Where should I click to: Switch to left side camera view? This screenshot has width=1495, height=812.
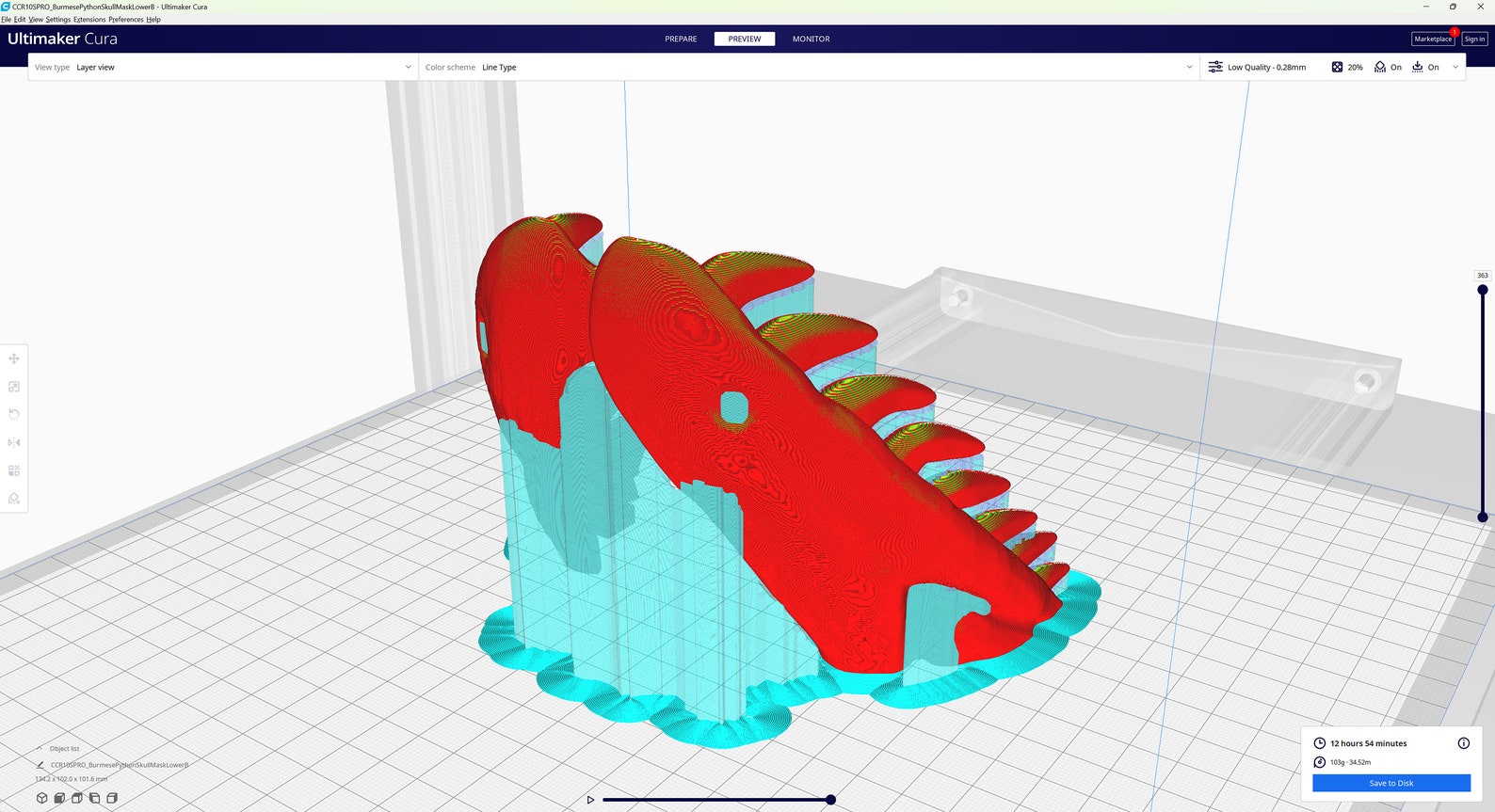click(x=94, y=798)
